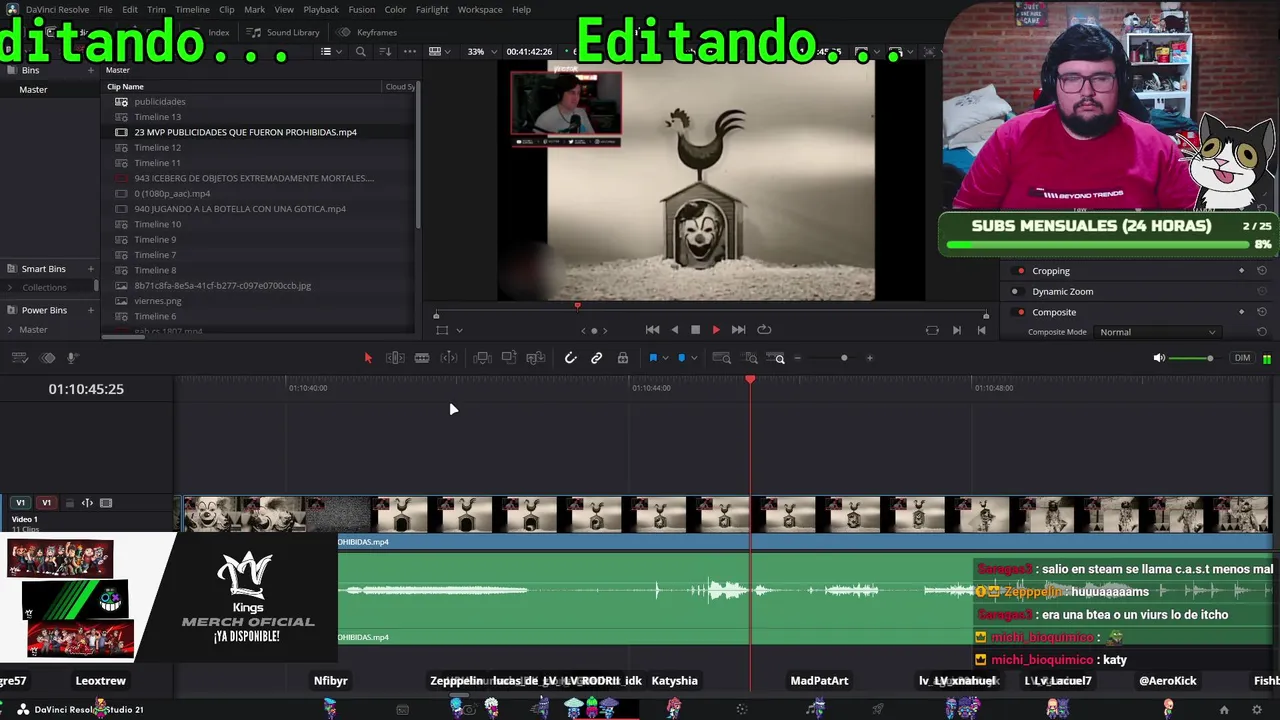
Task: Choose the Dynamic Trim Mode tool
Action: (x=449, y=358)
